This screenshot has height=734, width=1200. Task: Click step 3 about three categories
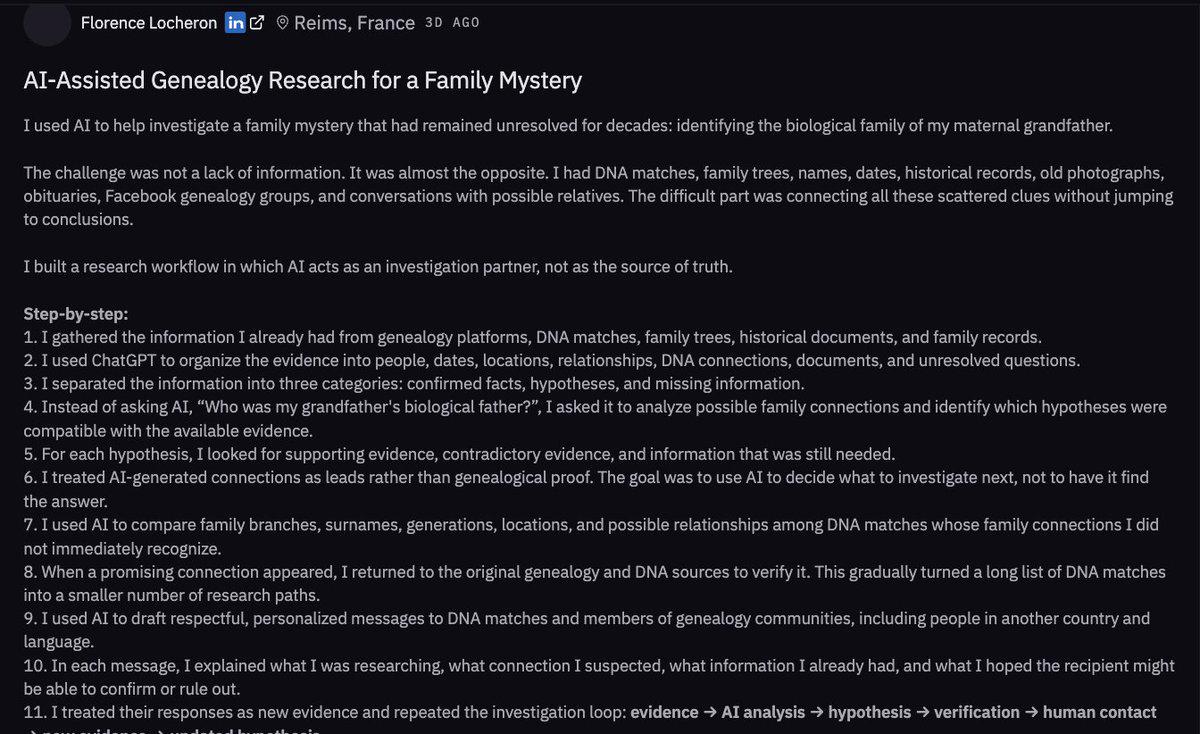pyautogui.click(x=414, y=383)
